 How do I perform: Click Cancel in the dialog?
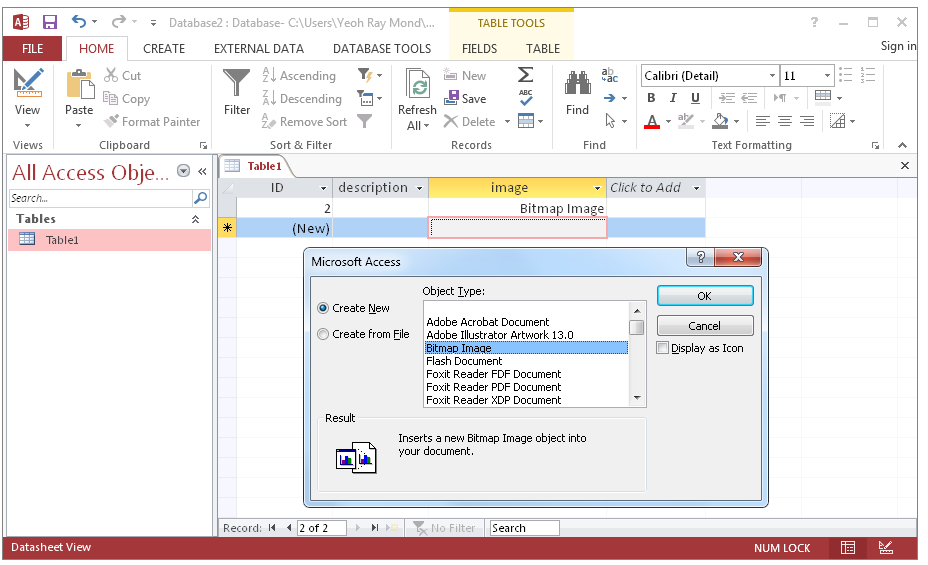click(705, 326)
